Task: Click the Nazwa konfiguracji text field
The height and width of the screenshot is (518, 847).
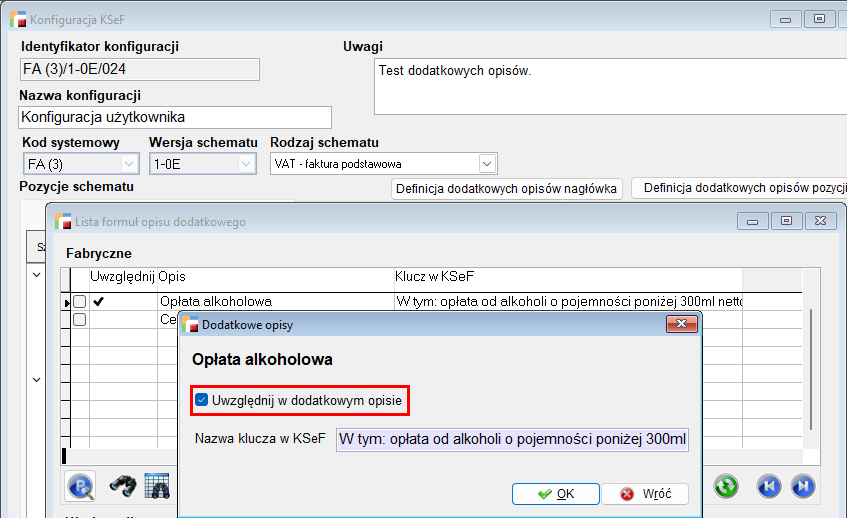Action: (174, 117)
